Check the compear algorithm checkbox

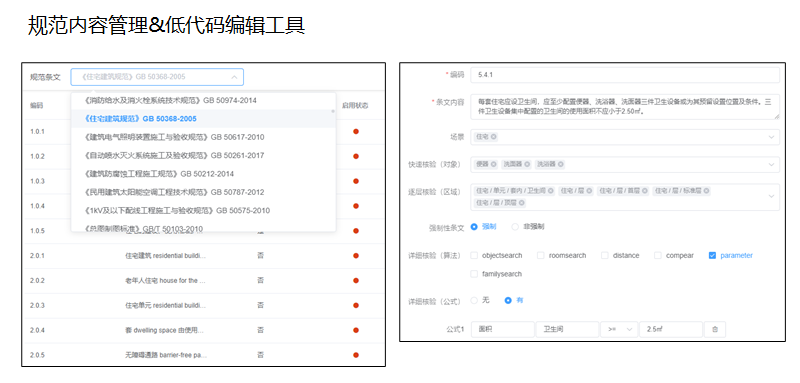click(658, 256)
